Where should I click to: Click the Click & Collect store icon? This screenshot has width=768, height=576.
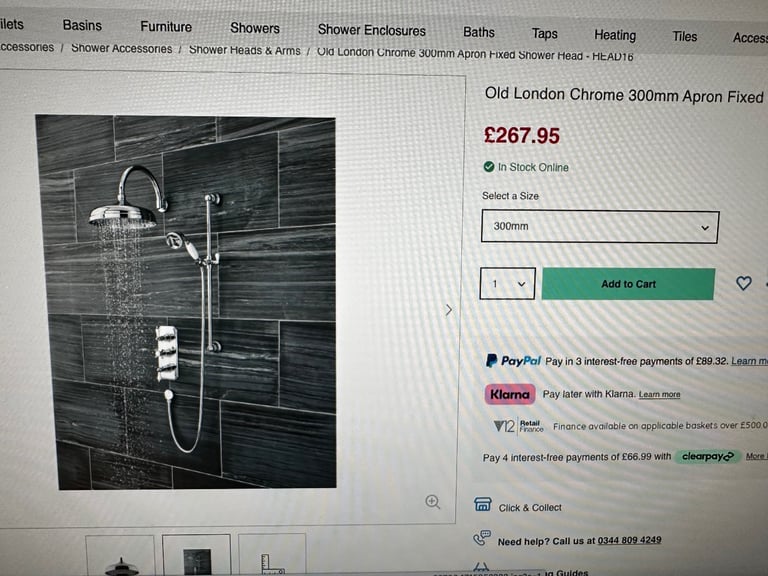[x=482, y=504]
